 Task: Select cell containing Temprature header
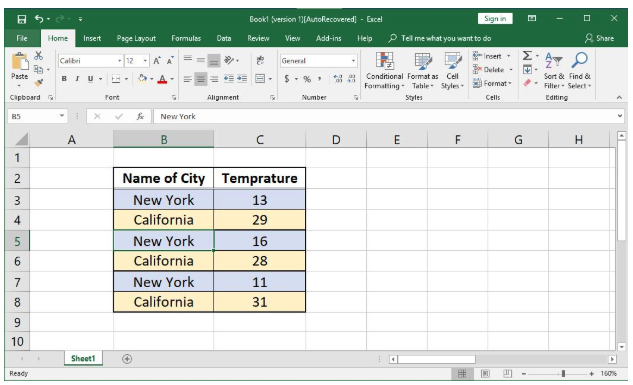tap(260, 178)
